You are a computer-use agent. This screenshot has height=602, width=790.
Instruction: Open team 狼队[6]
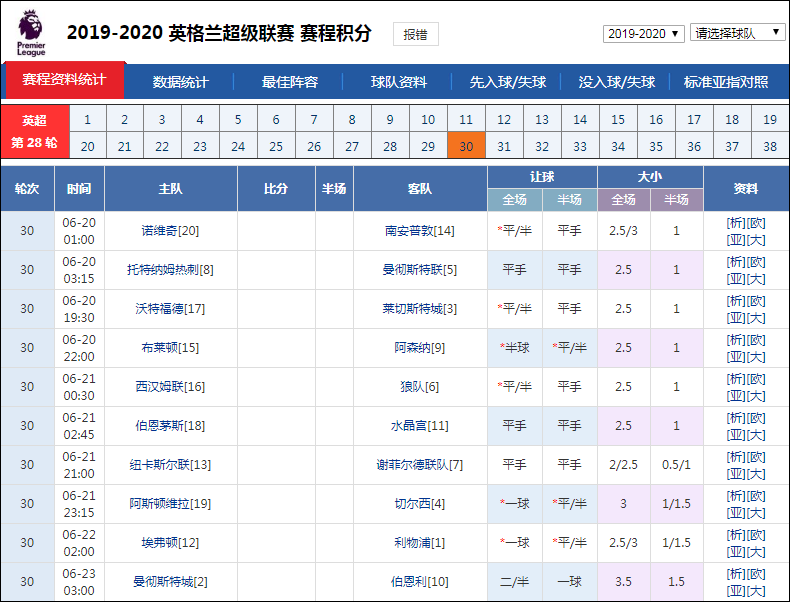(420, 386)
